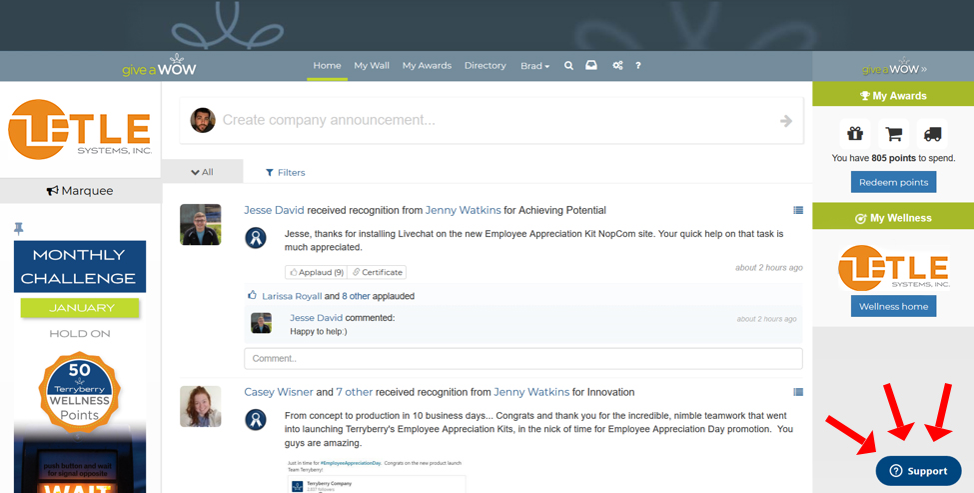Click the delivery truck icon
The width and height of the screenshot is (974, 493).
click(932, 133)
